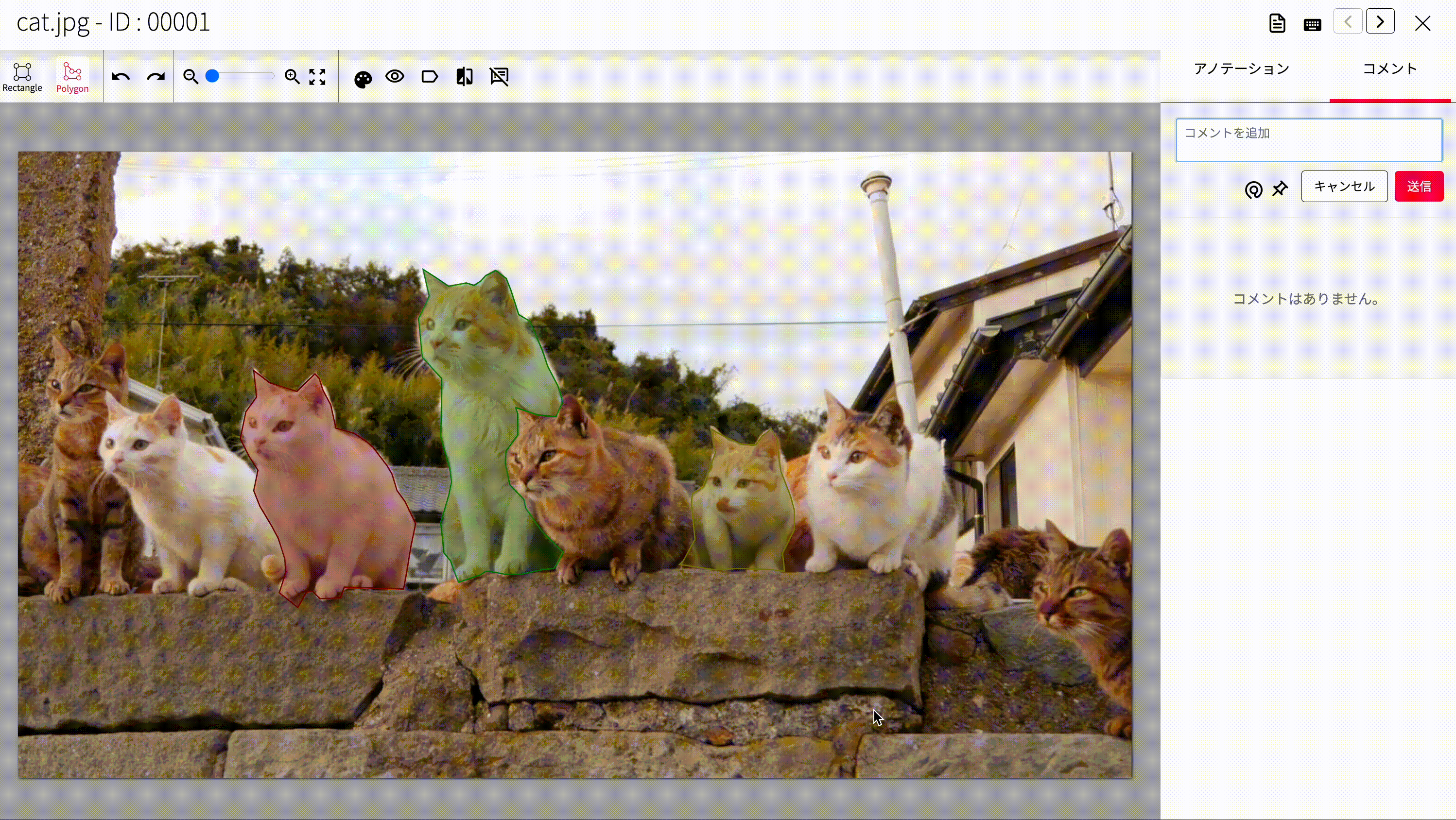The width and height of the screenshot is (1456, 820).
Task: Select the Polygon annotation tool
Action: [72, 77]
